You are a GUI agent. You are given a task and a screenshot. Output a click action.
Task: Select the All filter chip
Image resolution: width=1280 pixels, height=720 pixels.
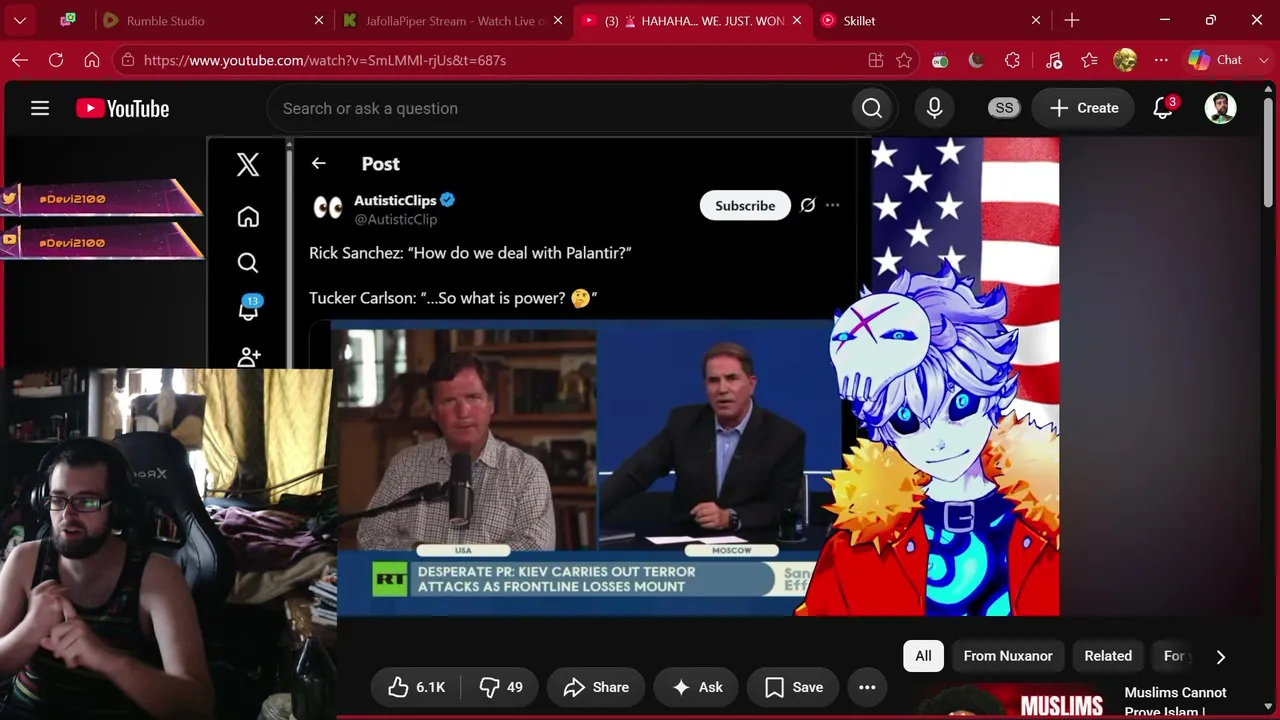[923, 656]
